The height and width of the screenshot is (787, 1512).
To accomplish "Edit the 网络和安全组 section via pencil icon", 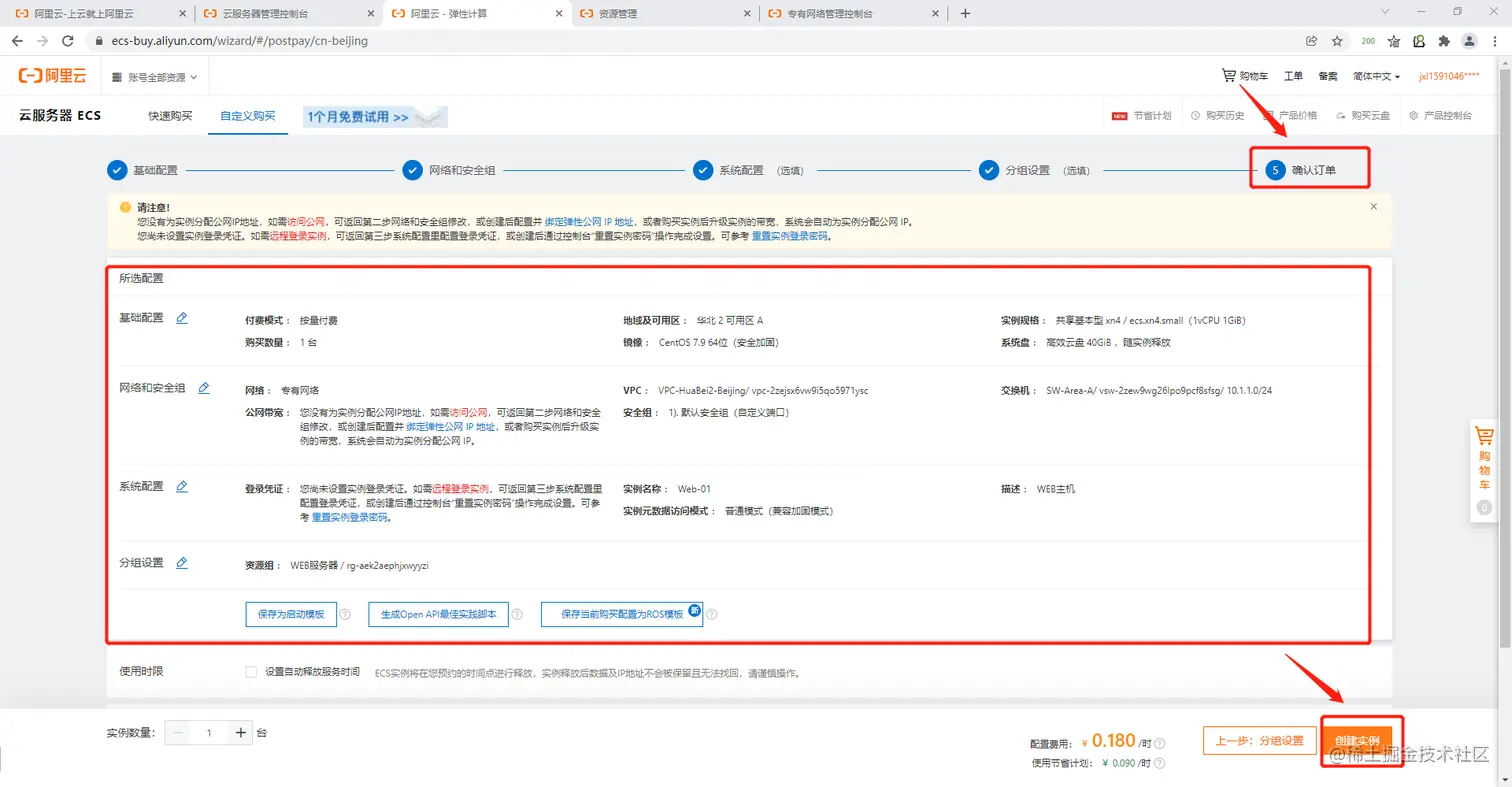I will coord(204,388).
